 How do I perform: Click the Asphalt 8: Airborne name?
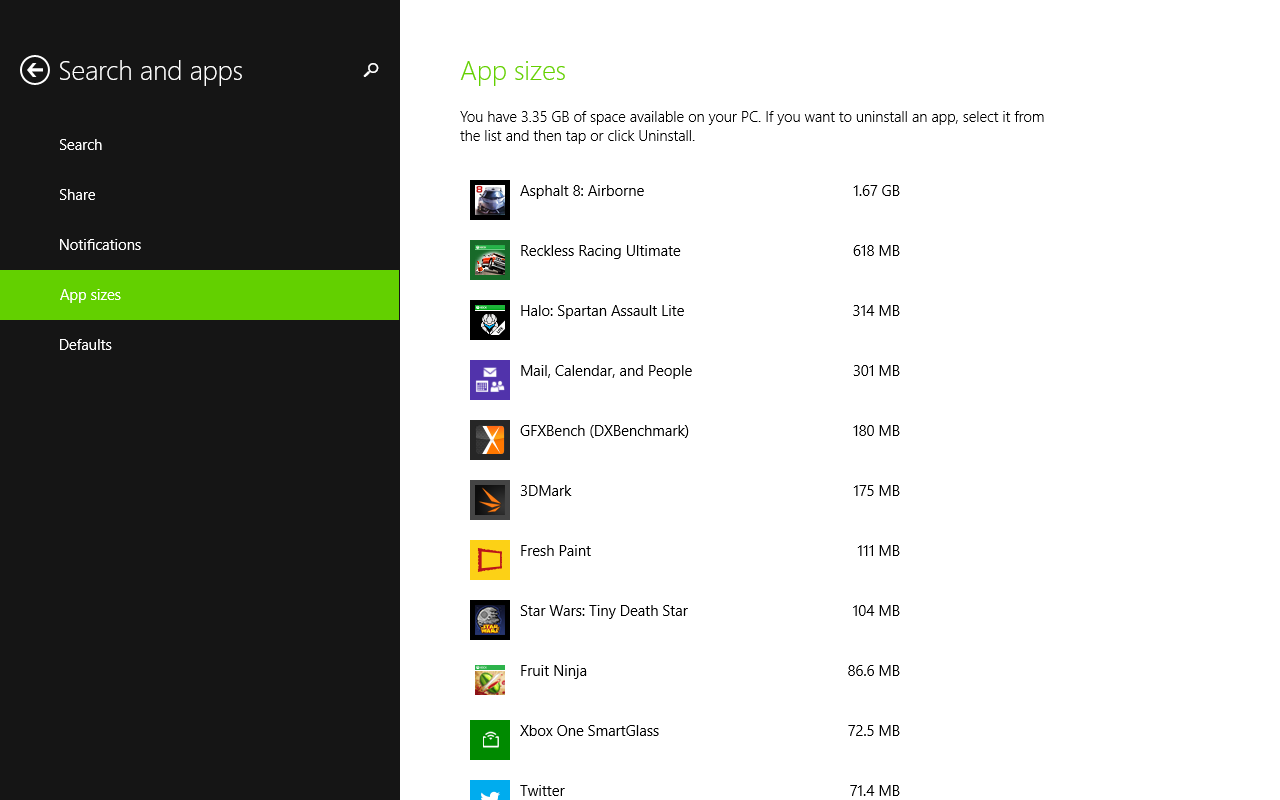(x=582, y=191)
